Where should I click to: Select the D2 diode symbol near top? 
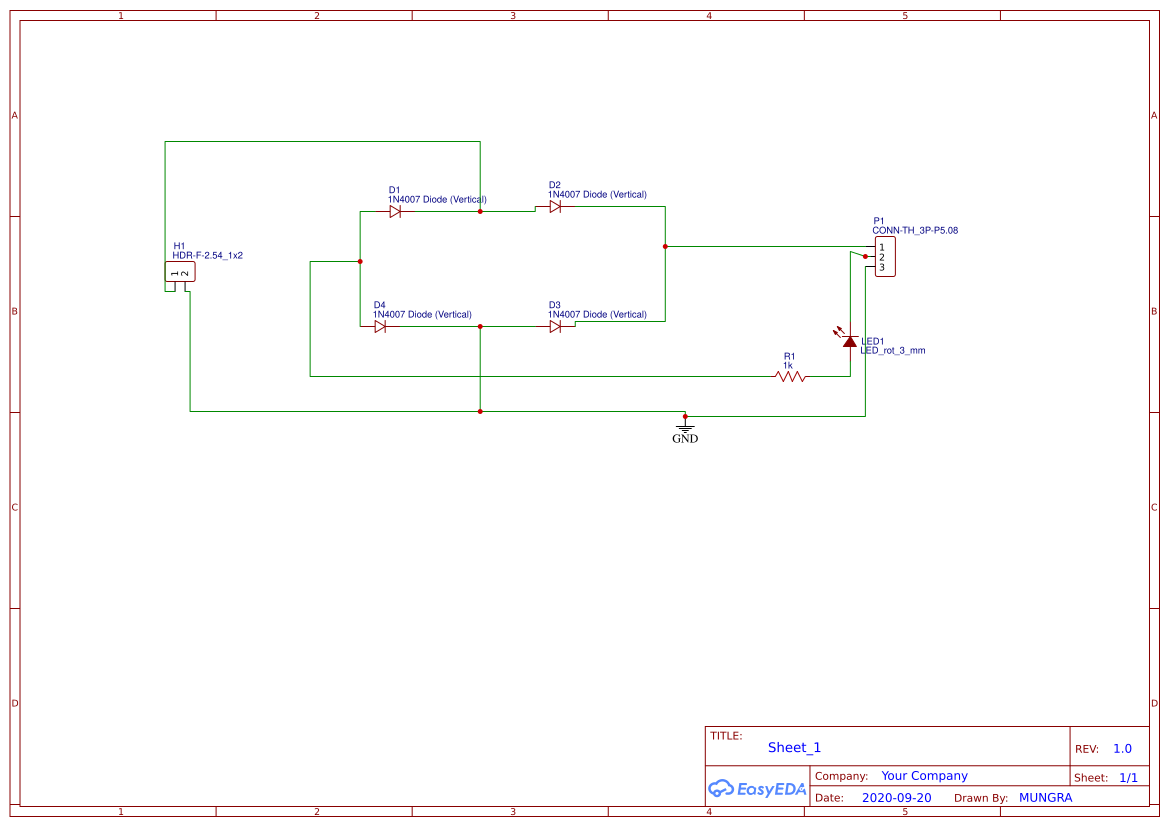pyautogui.click(x=554, y=205)
